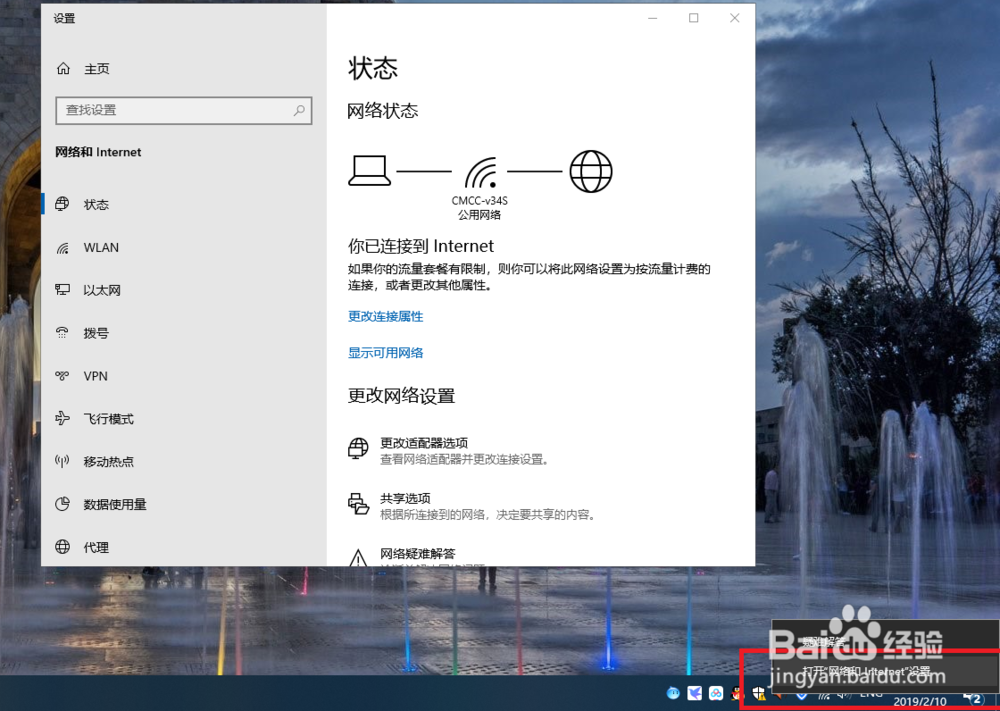Click the 网络和 Internet sidebar heading

pyautogui.click(x=98, y=152)
